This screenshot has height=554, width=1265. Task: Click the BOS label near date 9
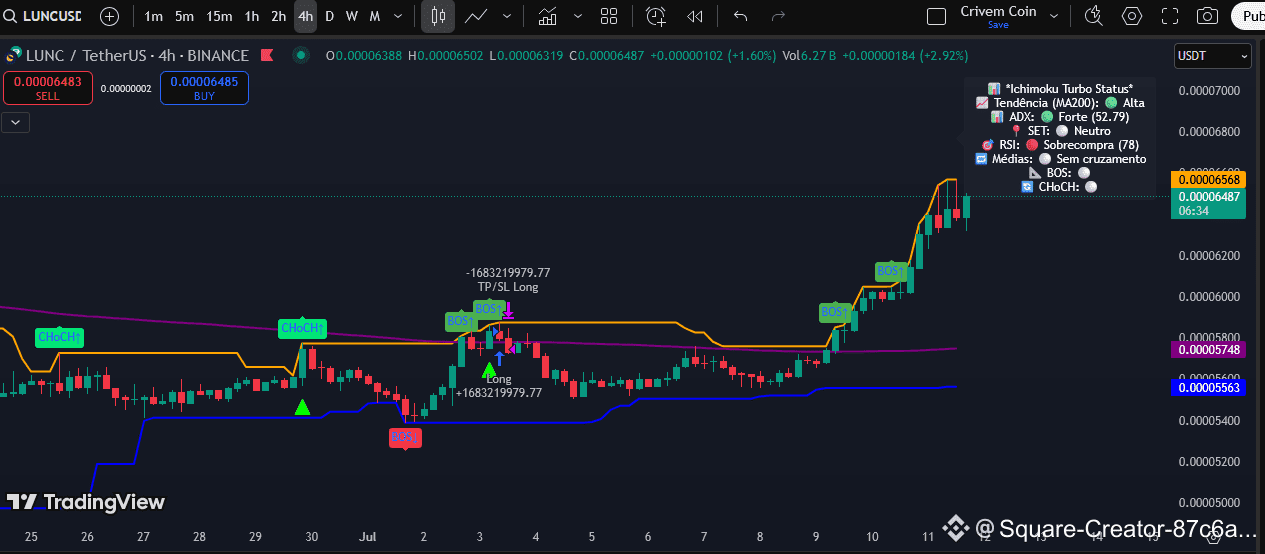coord(834,312)
